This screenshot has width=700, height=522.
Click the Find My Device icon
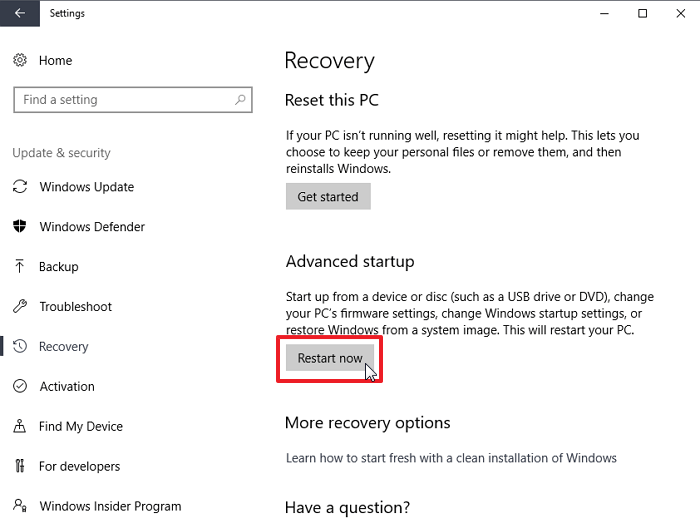click(20, 427)
